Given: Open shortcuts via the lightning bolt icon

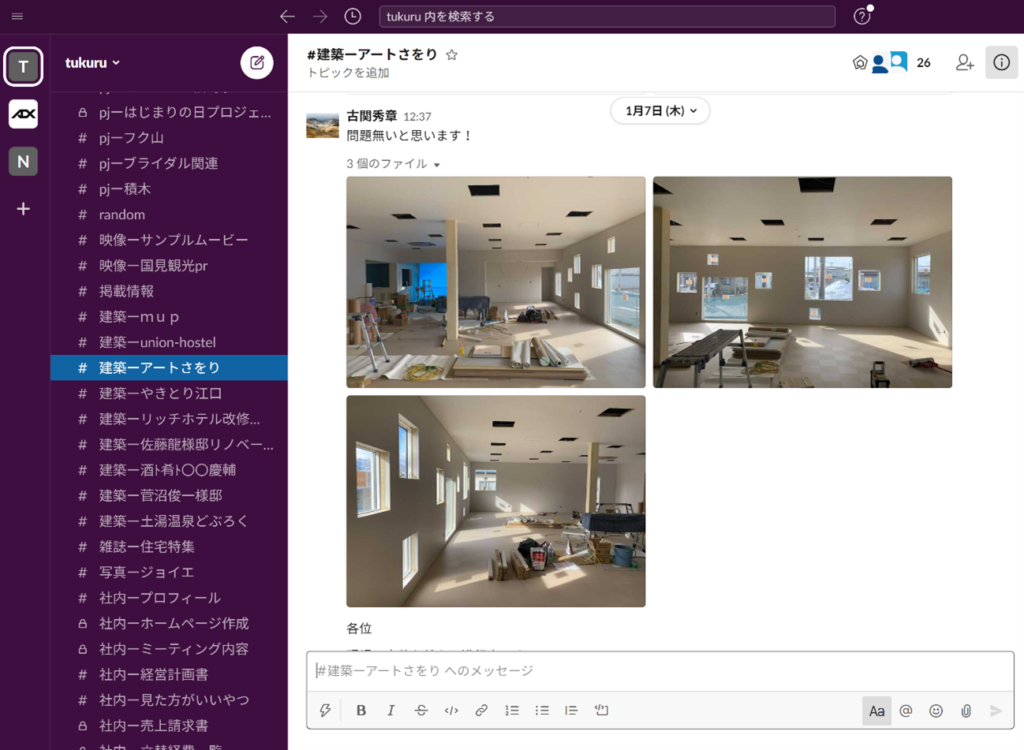Looking at the screenshot, I should pyautogui.click(x=325, y=710).
